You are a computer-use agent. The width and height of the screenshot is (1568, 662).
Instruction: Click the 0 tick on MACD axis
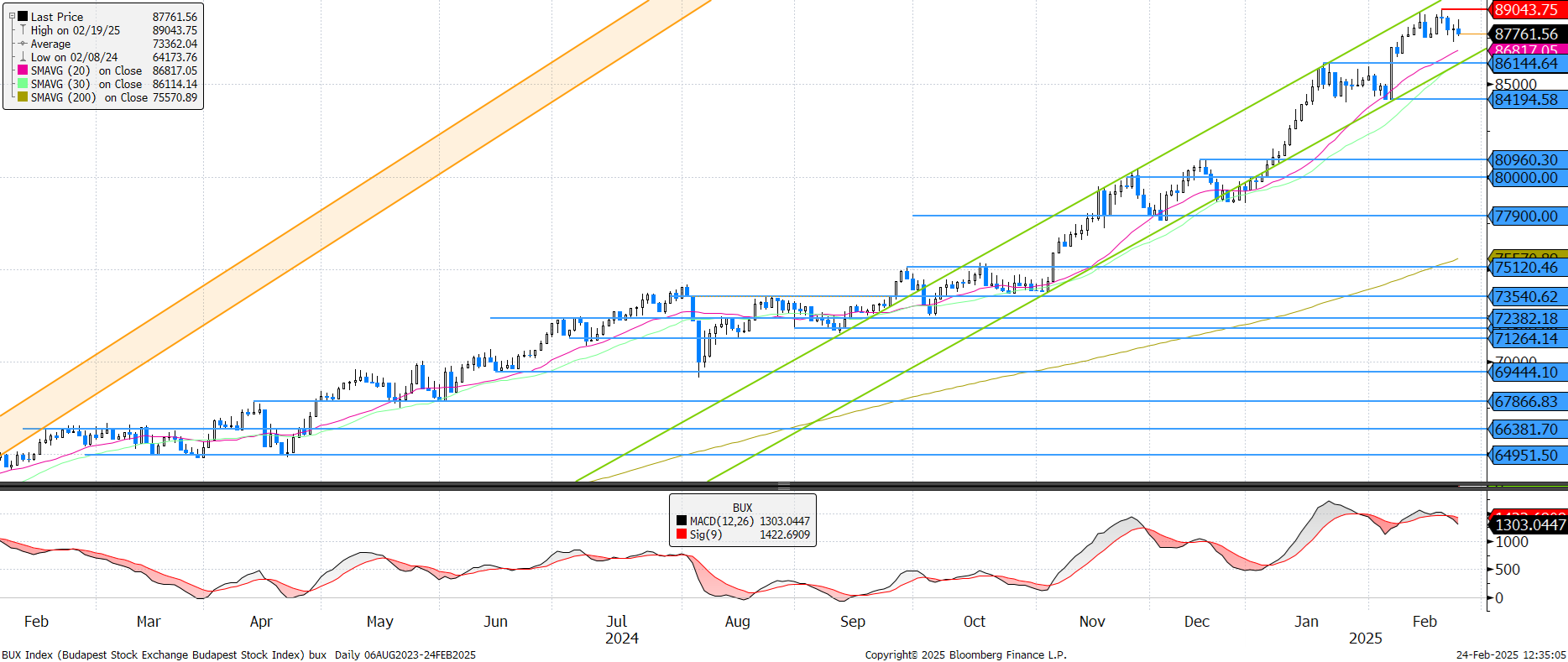tap(1499, 598)
